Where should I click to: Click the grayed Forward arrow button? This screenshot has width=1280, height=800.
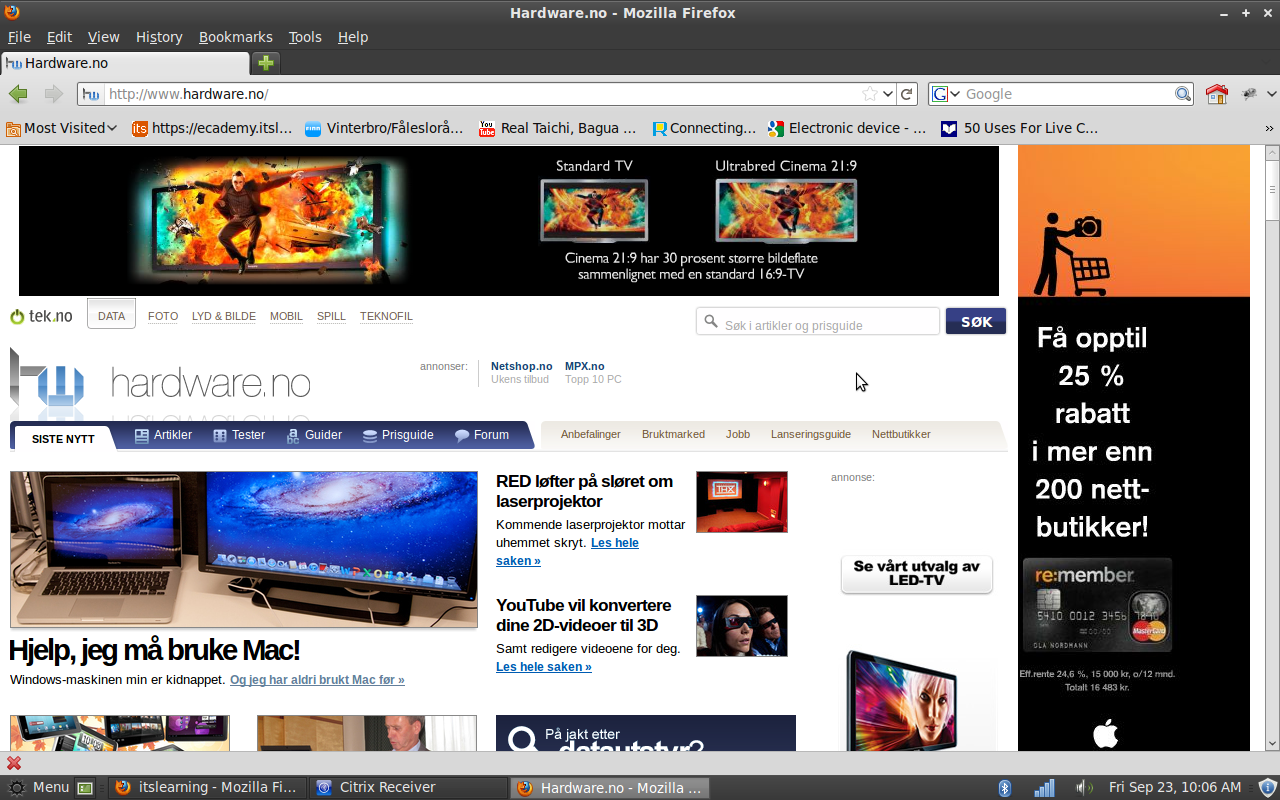(x=53, y=94)
